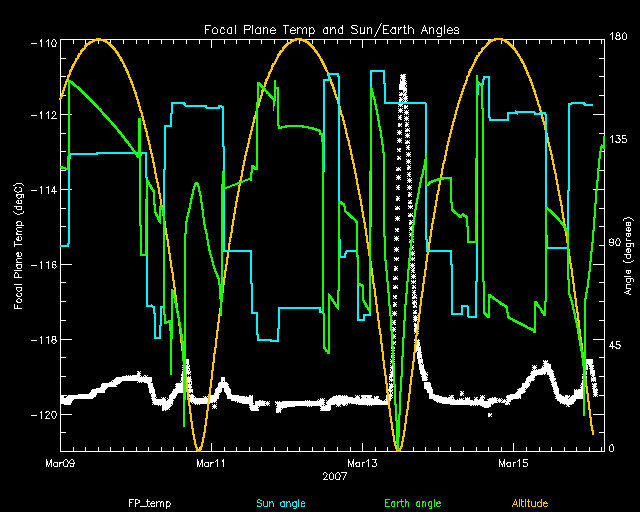
Task: Click the -110 tick on left axis
Action: (43, 41)
